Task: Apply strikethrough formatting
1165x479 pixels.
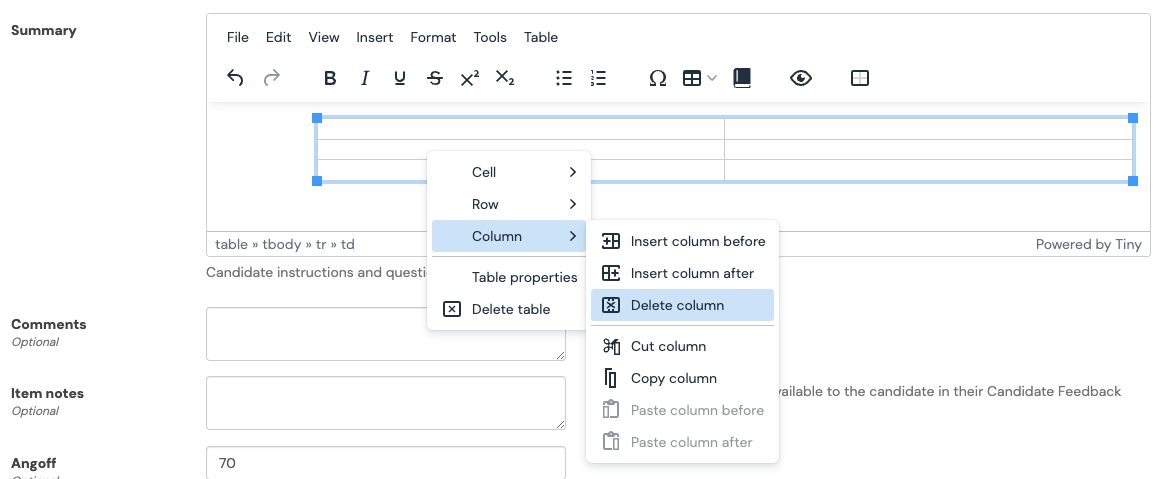Action: [x=435, y=78]
